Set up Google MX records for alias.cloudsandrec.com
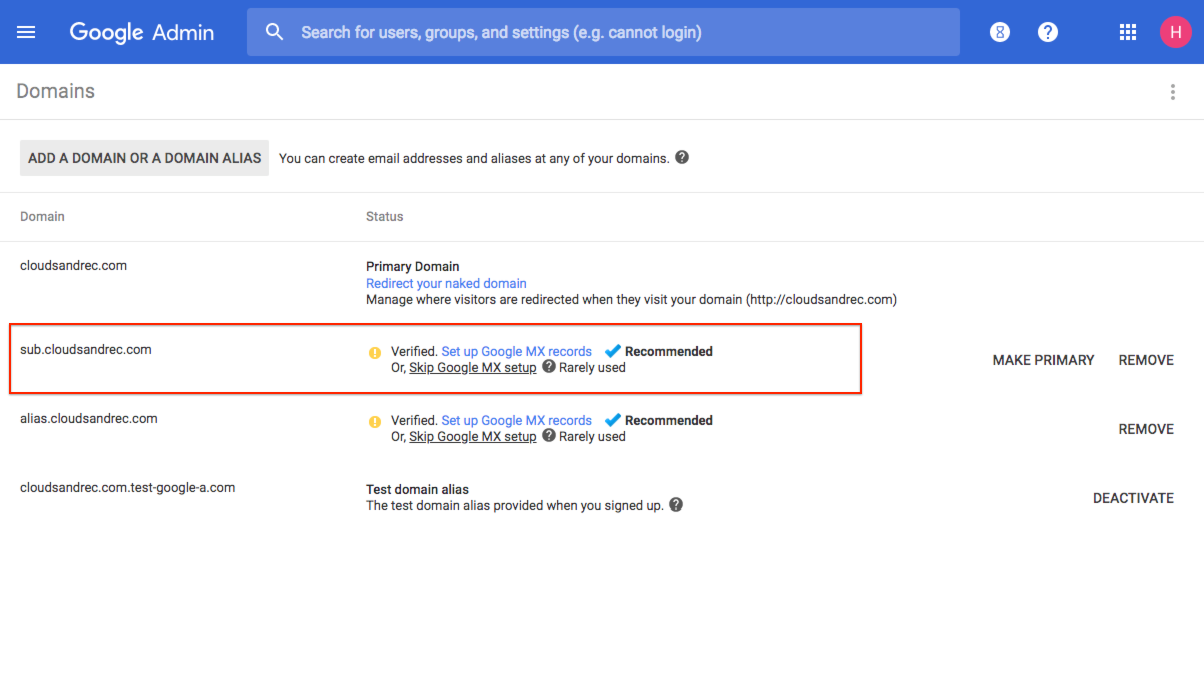The image size is (1204, 692). tap(517, 420)
